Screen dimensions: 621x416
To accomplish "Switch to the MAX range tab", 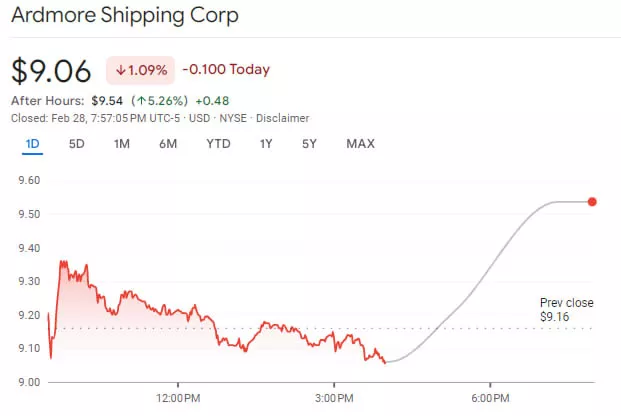I will pos(360,144).
